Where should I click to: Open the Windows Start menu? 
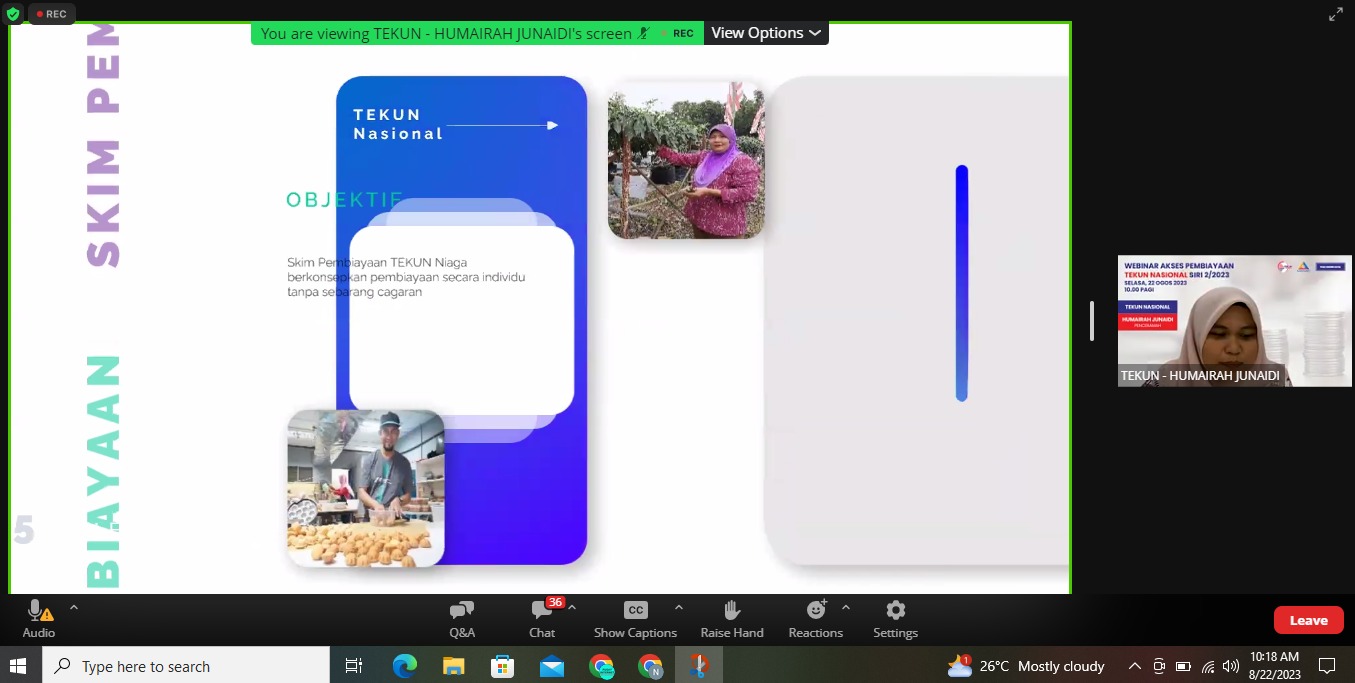pos(17,665)
